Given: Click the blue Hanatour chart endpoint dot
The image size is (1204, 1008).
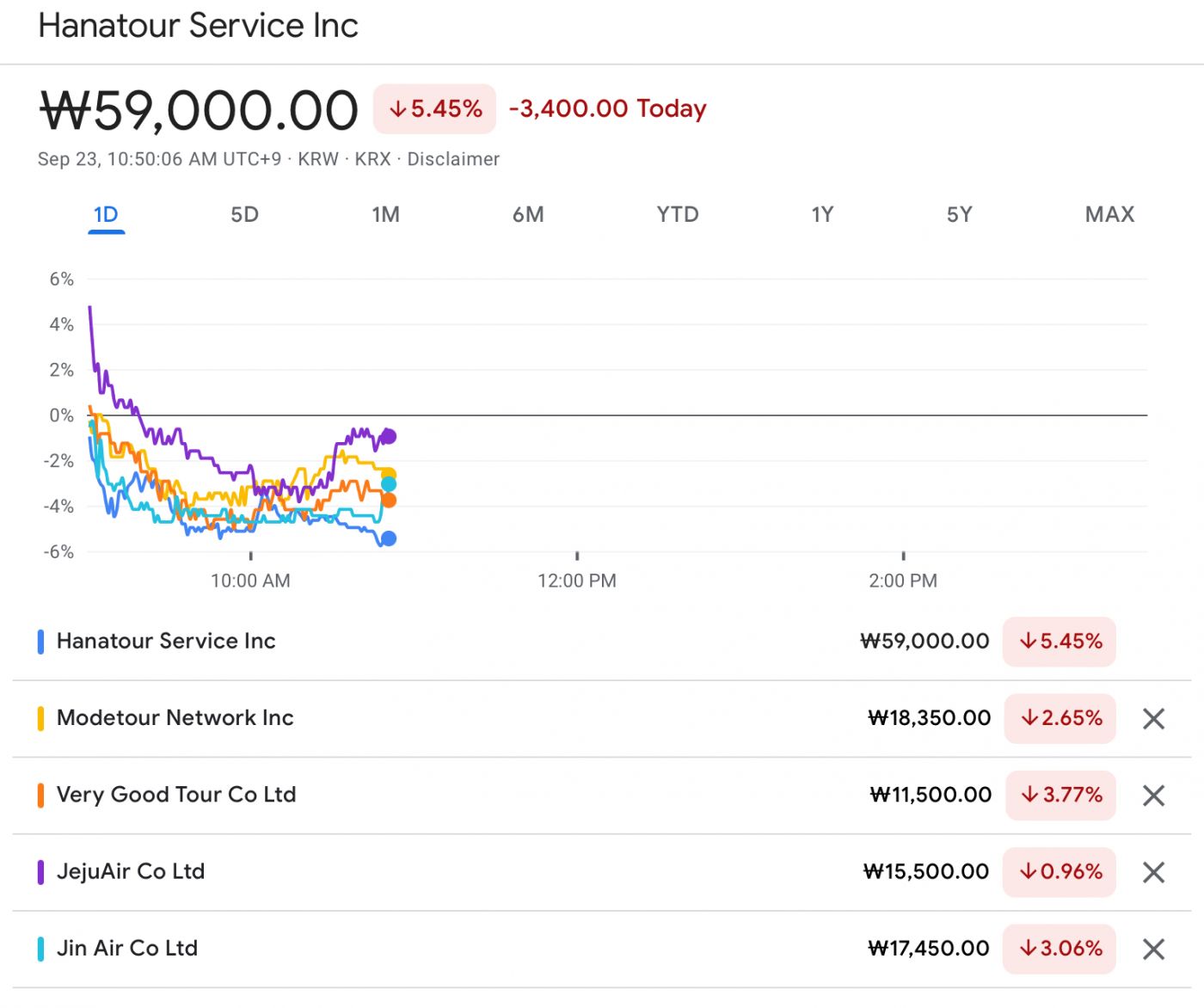Looking at the screenshot, I should [389, 538].
